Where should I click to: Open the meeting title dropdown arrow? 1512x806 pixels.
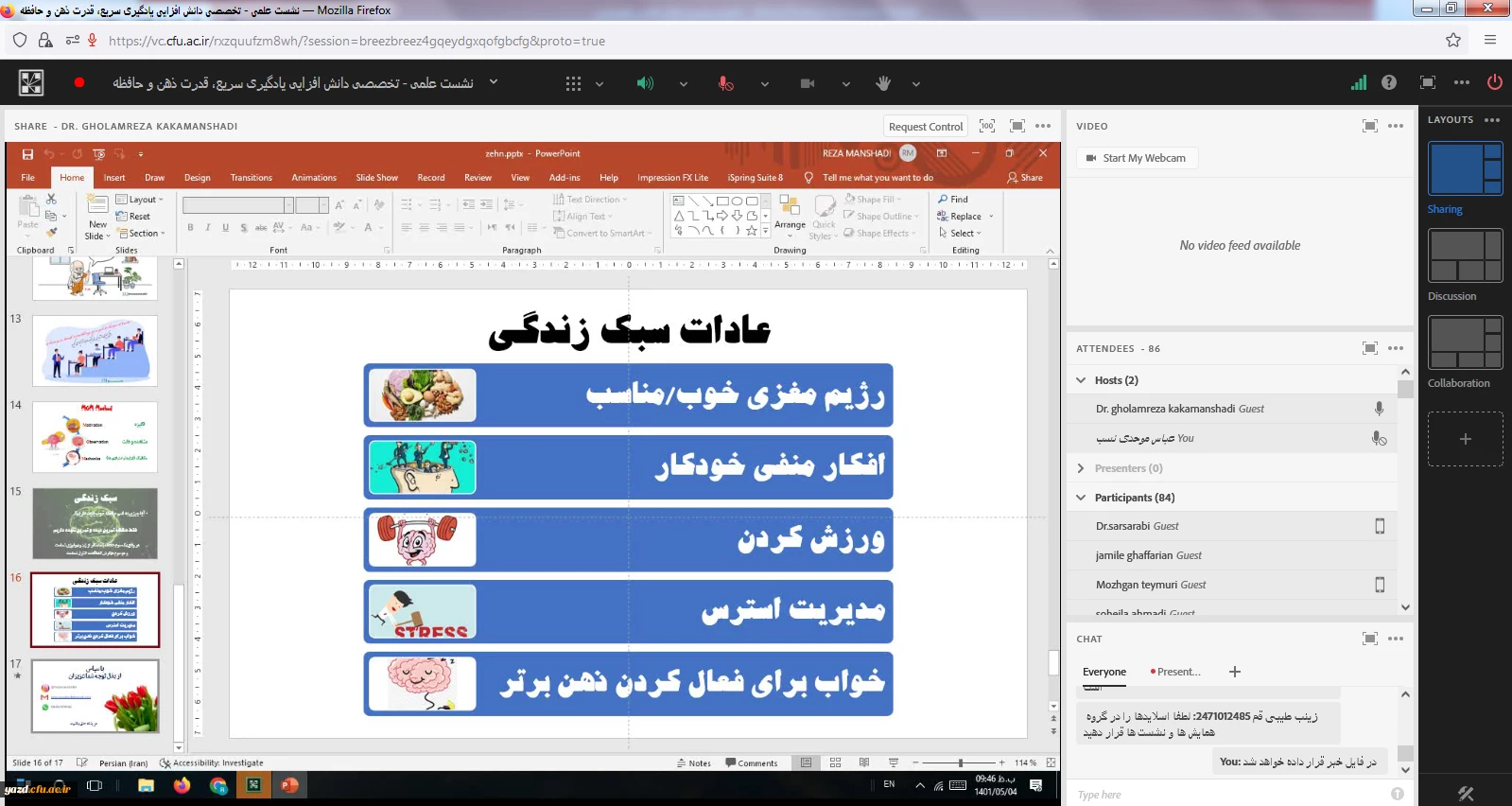click(x=494, y=82)
